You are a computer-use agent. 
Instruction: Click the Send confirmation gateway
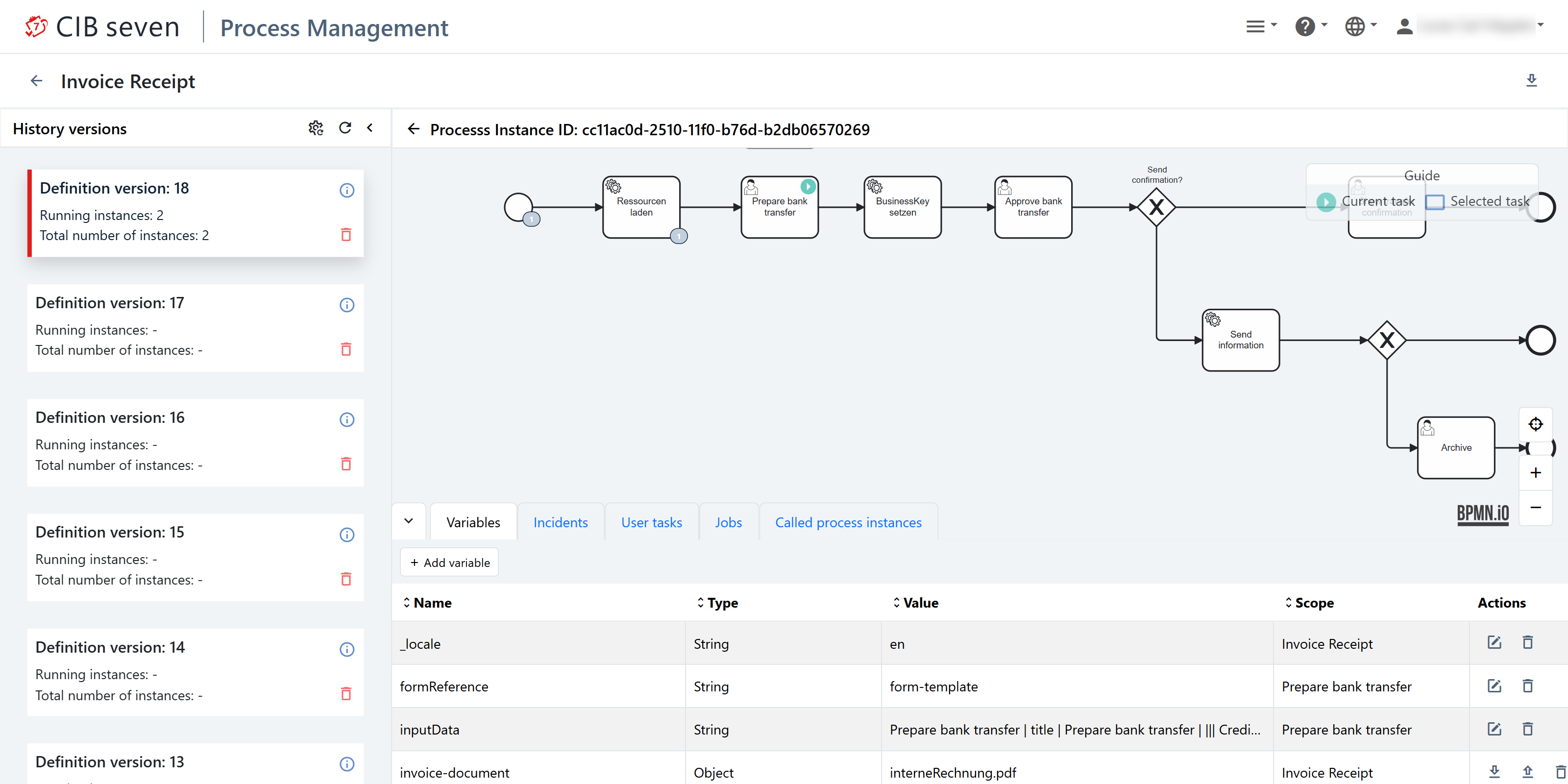point(1156,208)
